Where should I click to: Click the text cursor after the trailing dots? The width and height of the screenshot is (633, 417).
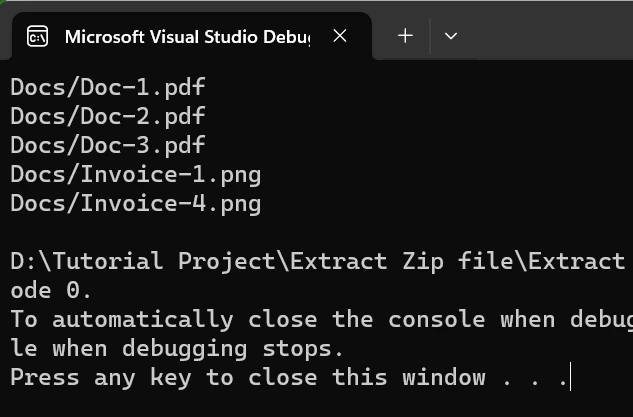(x=571, y=378)
